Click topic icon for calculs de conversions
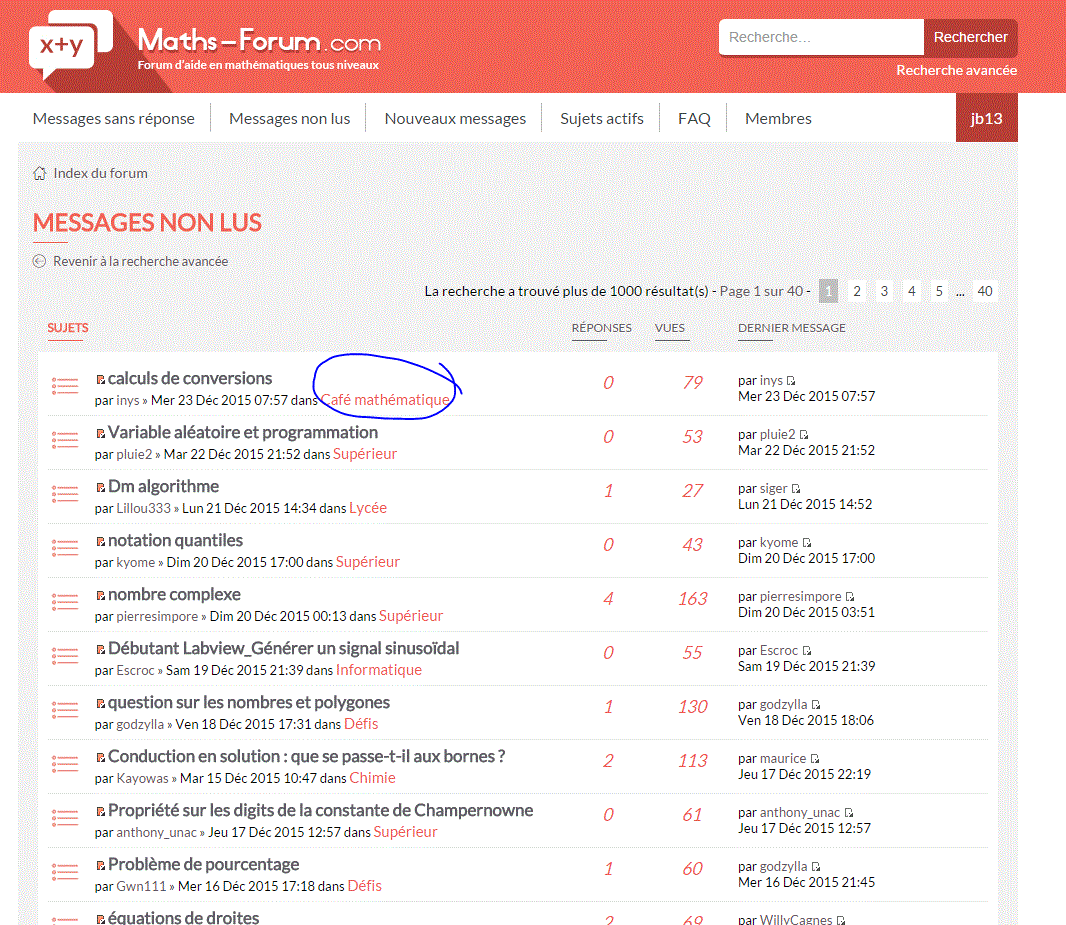 (x=65, y=386)
